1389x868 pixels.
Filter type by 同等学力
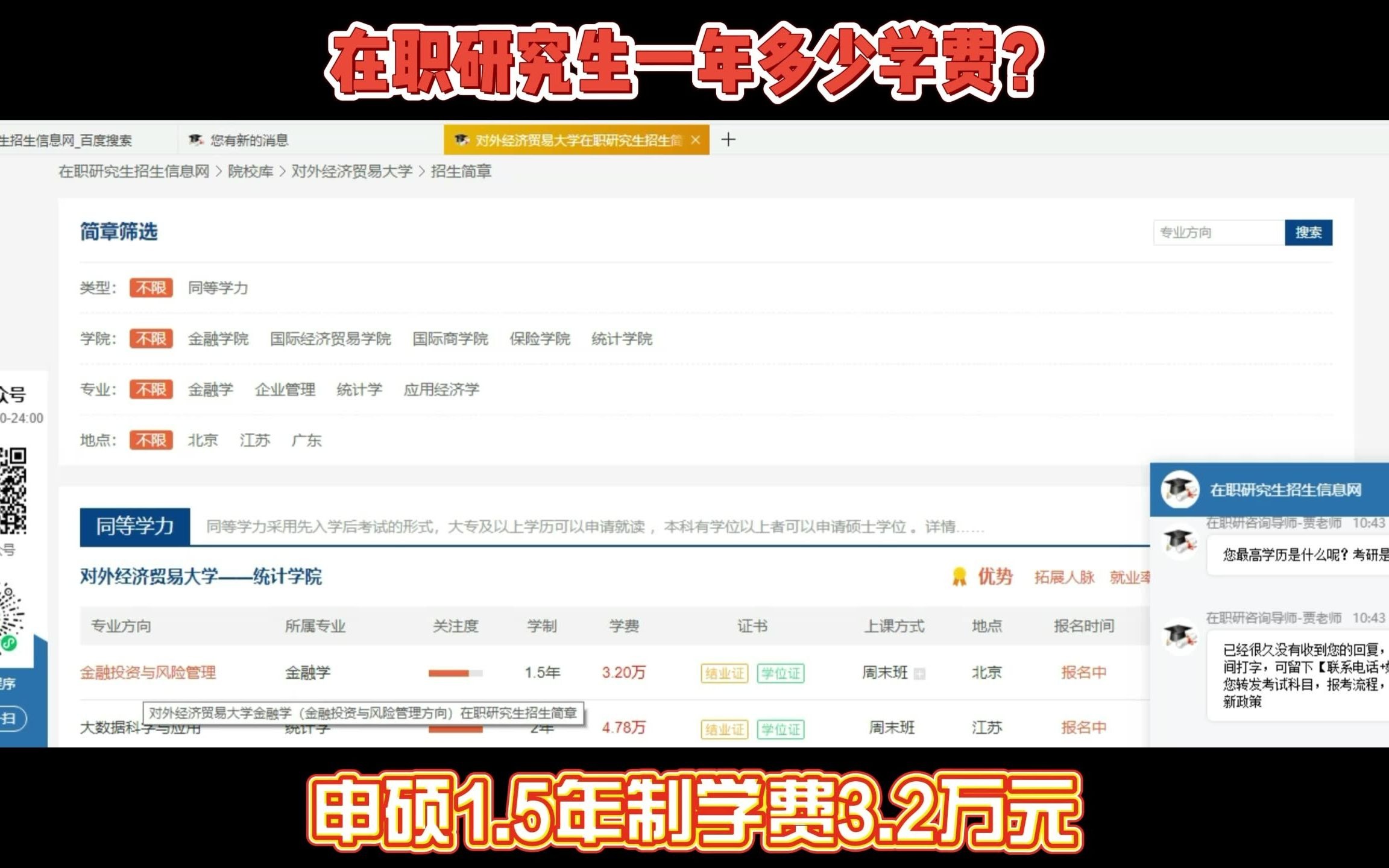(218, 288)
